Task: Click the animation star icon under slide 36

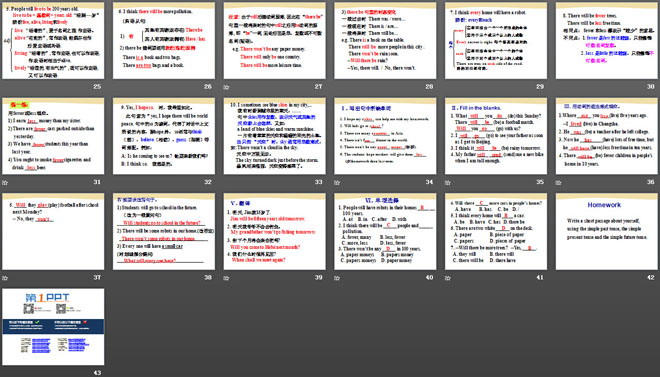Action: pos(559,183)
